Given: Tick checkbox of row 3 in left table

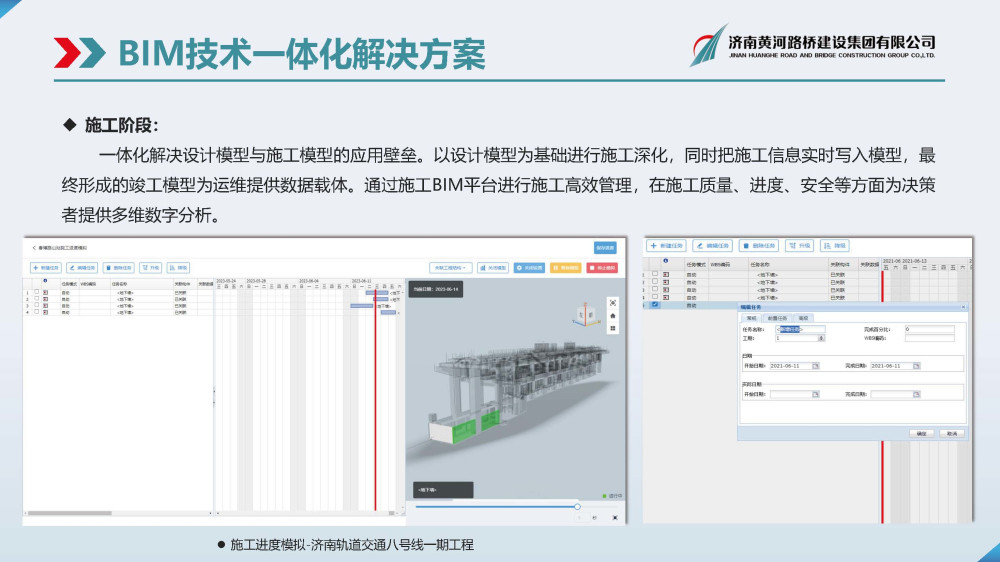Looking at the screenshot, I should 36,305.
